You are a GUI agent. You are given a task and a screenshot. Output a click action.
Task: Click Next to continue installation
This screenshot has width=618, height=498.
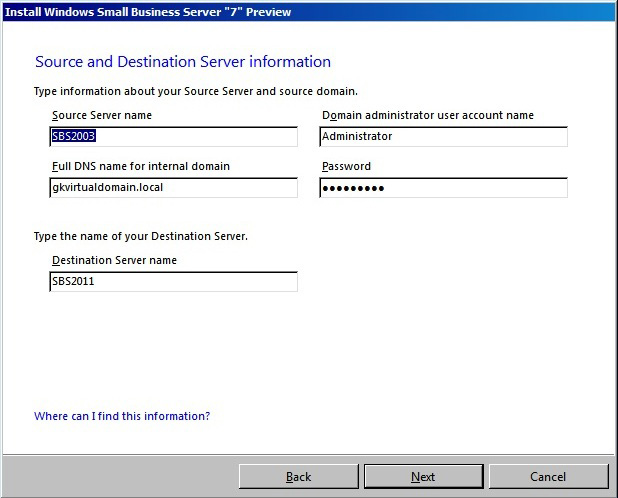pyautogui.click(x=423, y=477)
